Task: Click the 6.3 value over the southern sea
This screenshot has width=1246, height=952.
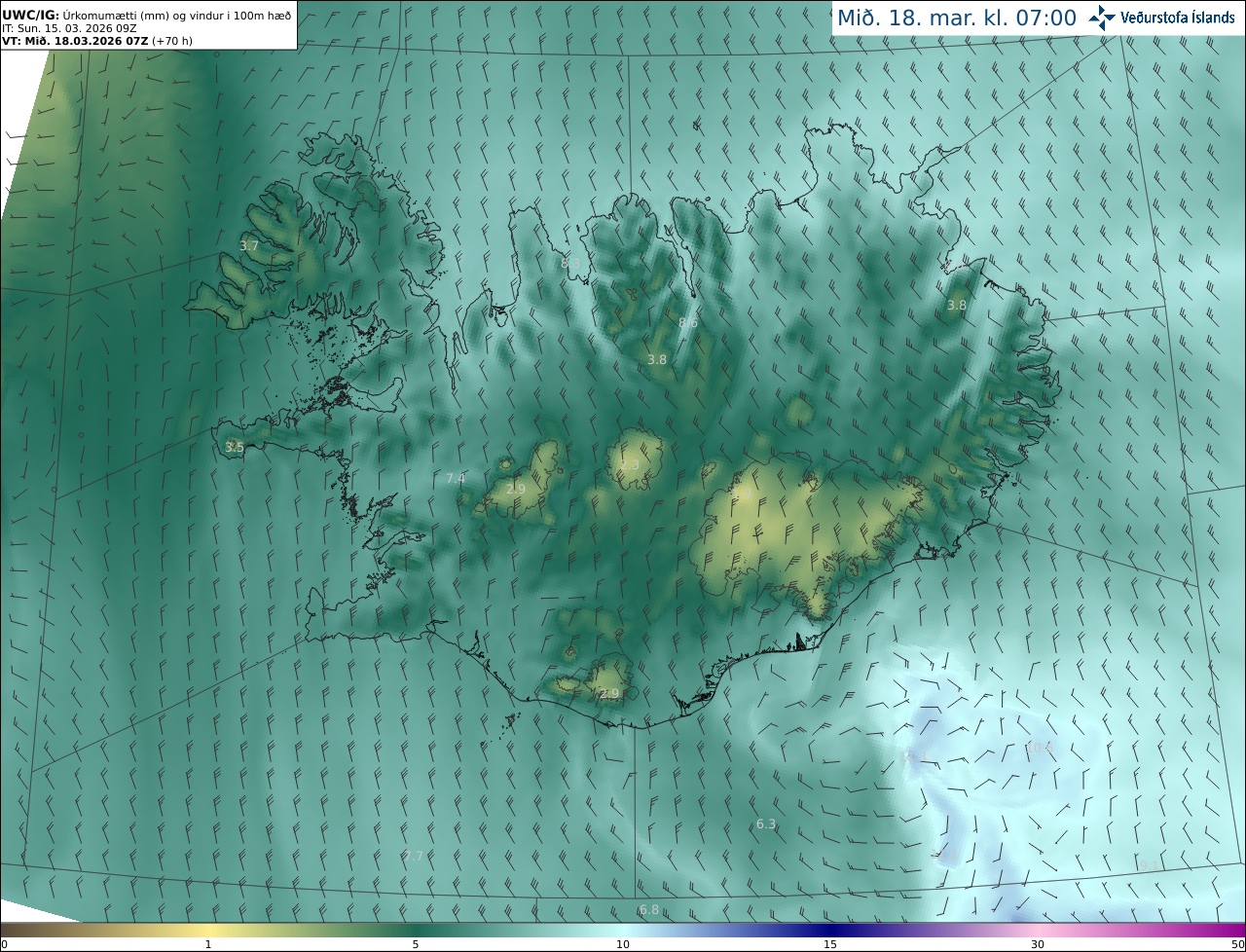Action: (x=766, y=824)
